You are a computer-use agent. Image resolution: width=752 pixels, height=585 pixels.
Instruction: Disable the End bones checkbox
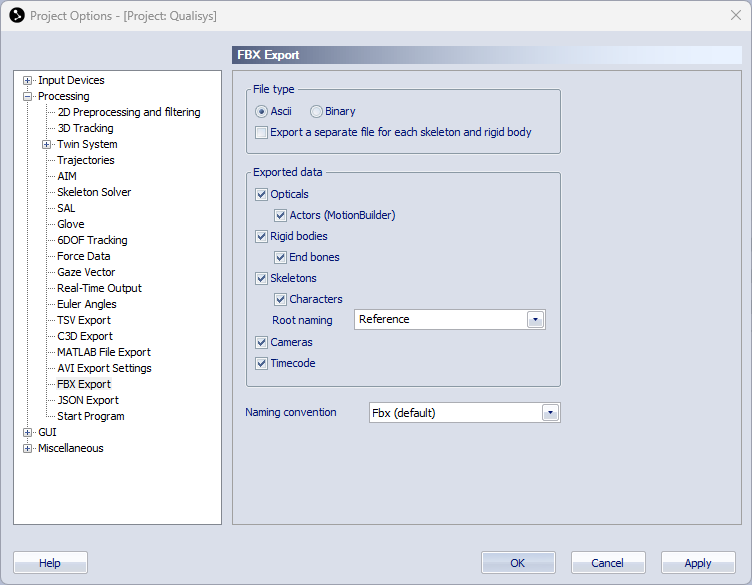pyautogui.click(x=281, y=257)
